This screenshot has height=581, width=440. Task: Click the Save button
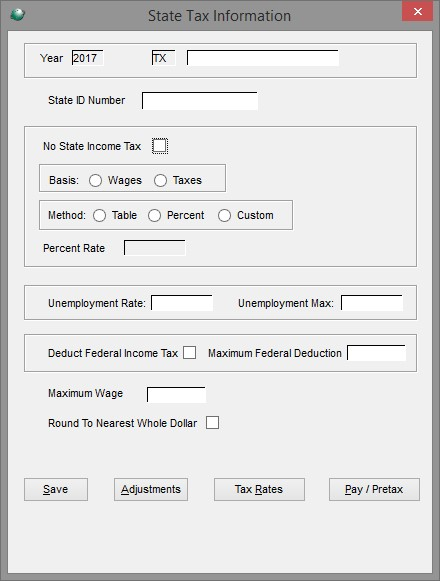click(x=56, y=489)
